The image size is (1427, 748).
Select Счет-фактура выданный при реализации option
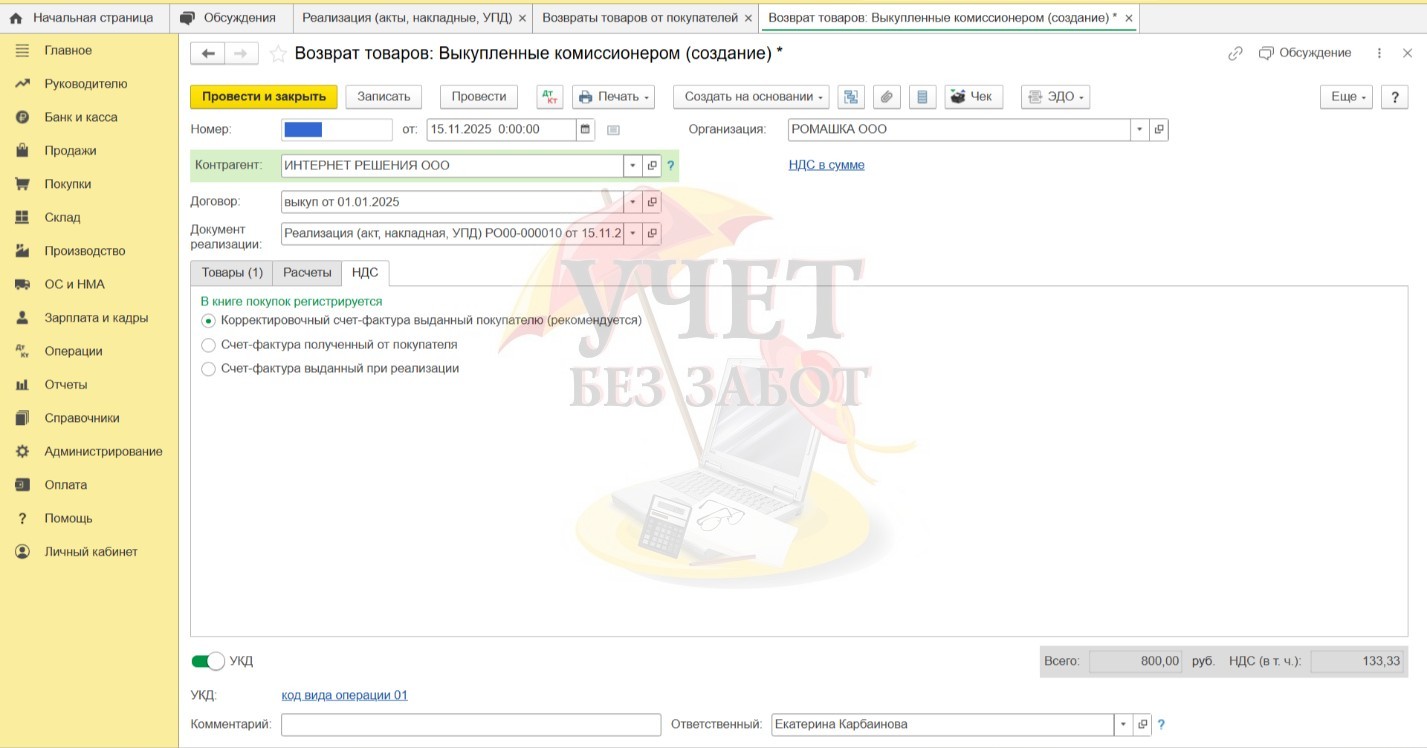(x=208, y=369)
